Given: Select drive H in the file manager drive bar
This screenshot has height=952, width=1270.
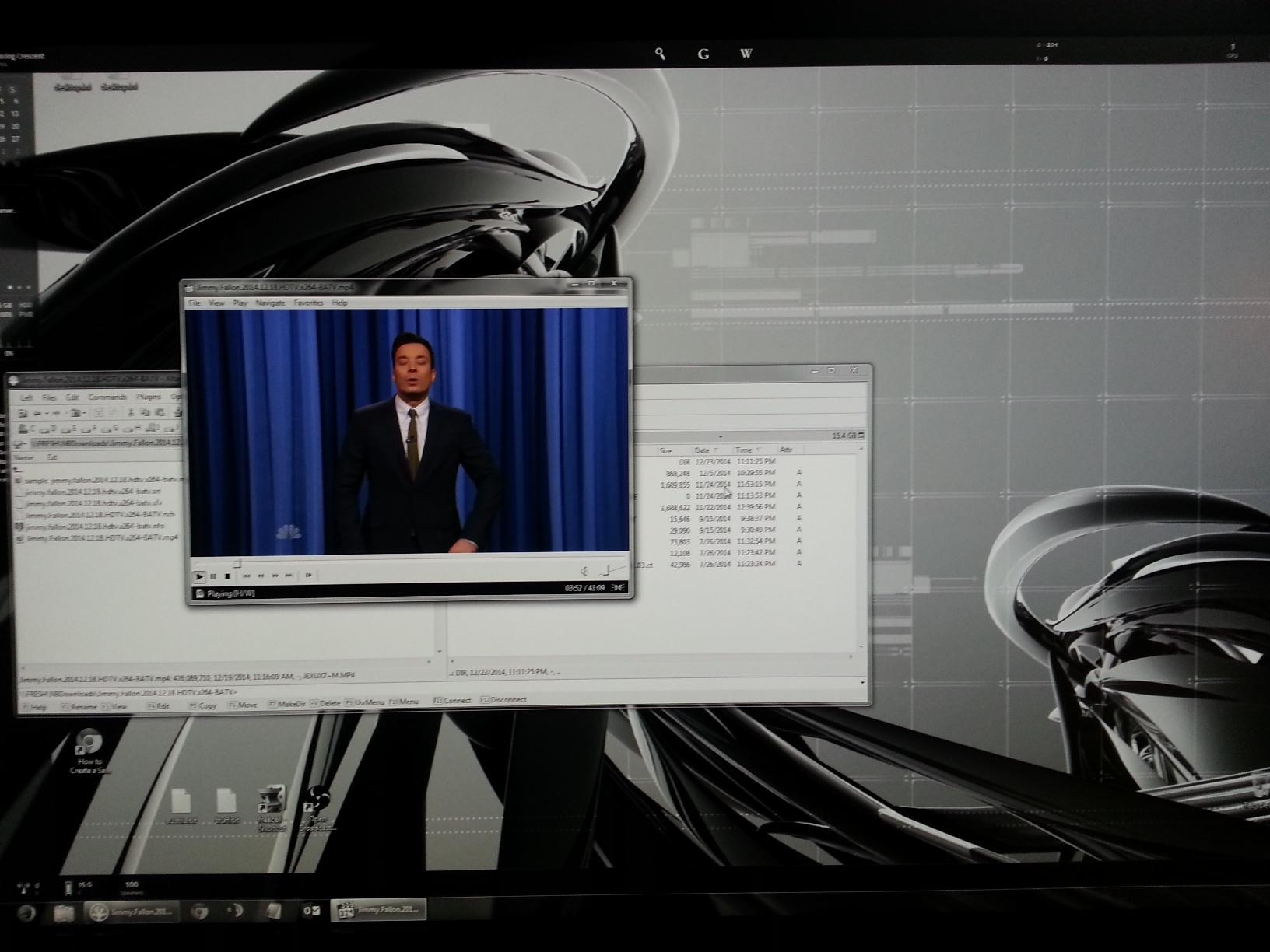Looking at the screenshot, I should pos(132,429).
